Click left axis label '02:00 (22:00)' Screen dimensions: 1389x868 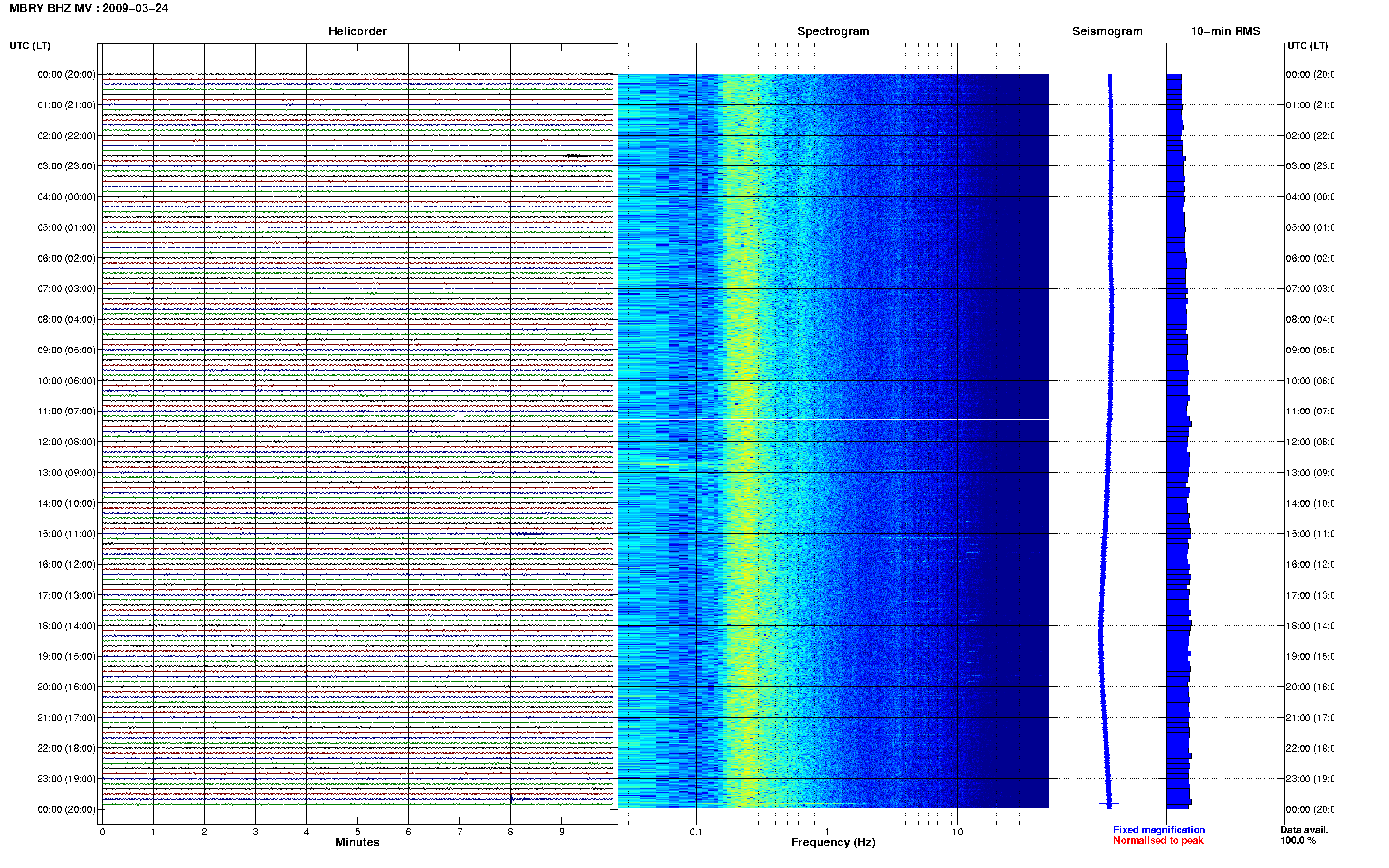coord(66,136)
